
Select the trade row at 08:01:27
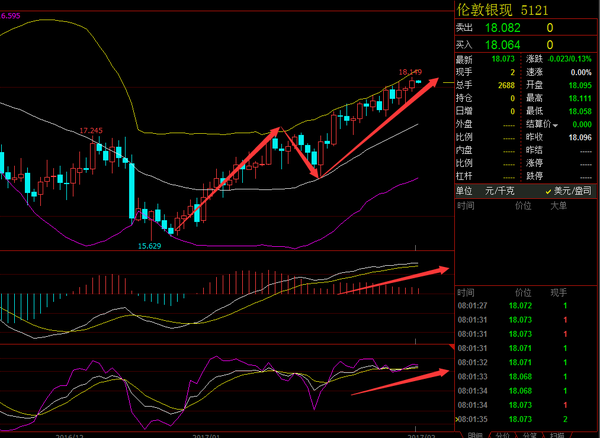pos(512,306)
